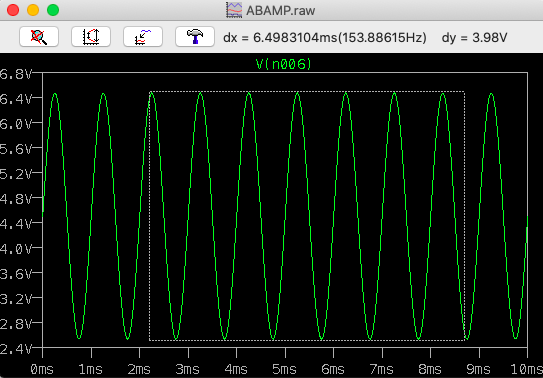
Task: Click the 6.4V label on vertical axis
Action: click(15, 99)
